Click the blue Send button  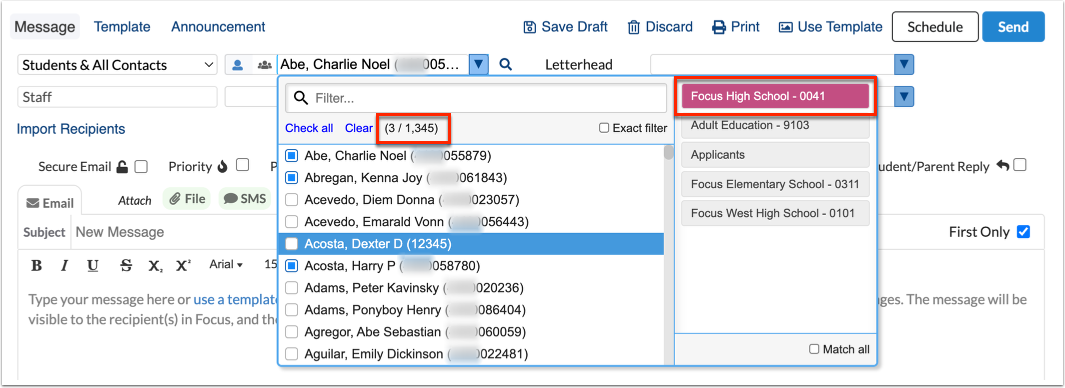[x=1013, y=27]
